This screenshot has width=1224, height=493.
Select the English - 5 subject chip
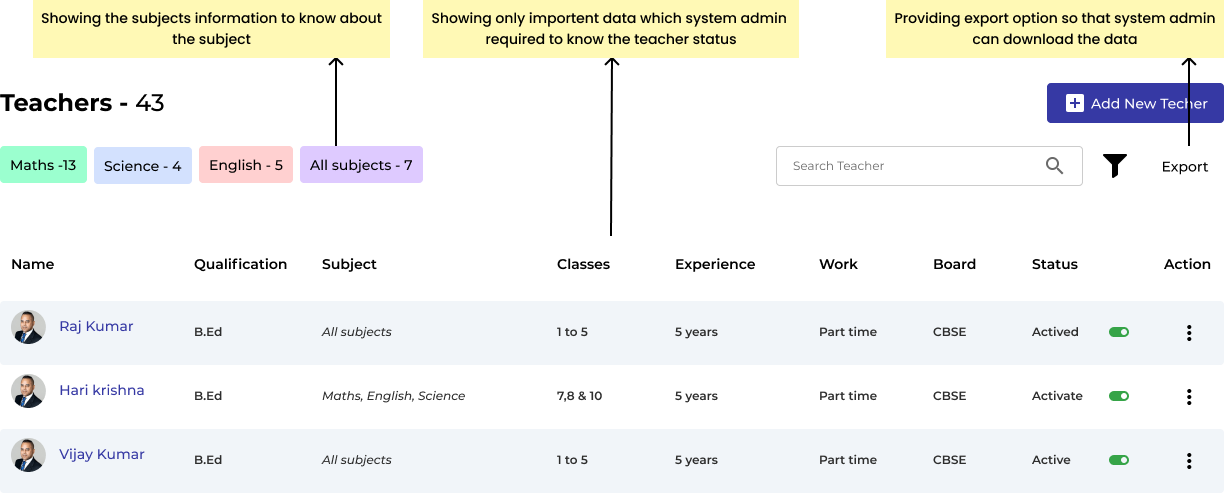(x=246, y=165)
